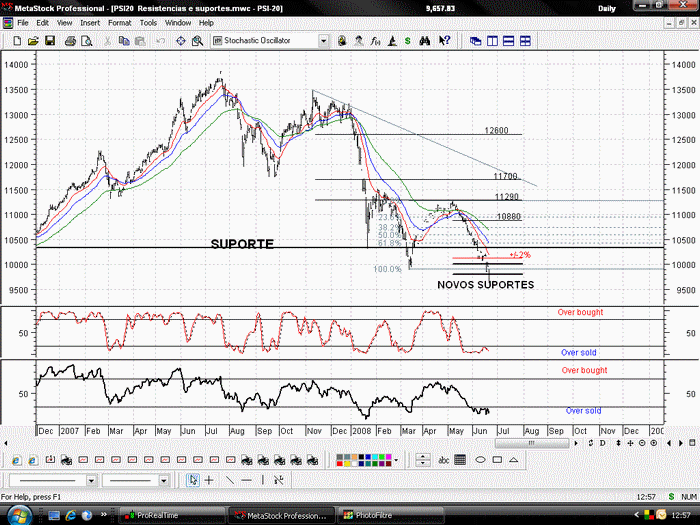
Task: Click the Open folder icon
Action: [33, 41]
